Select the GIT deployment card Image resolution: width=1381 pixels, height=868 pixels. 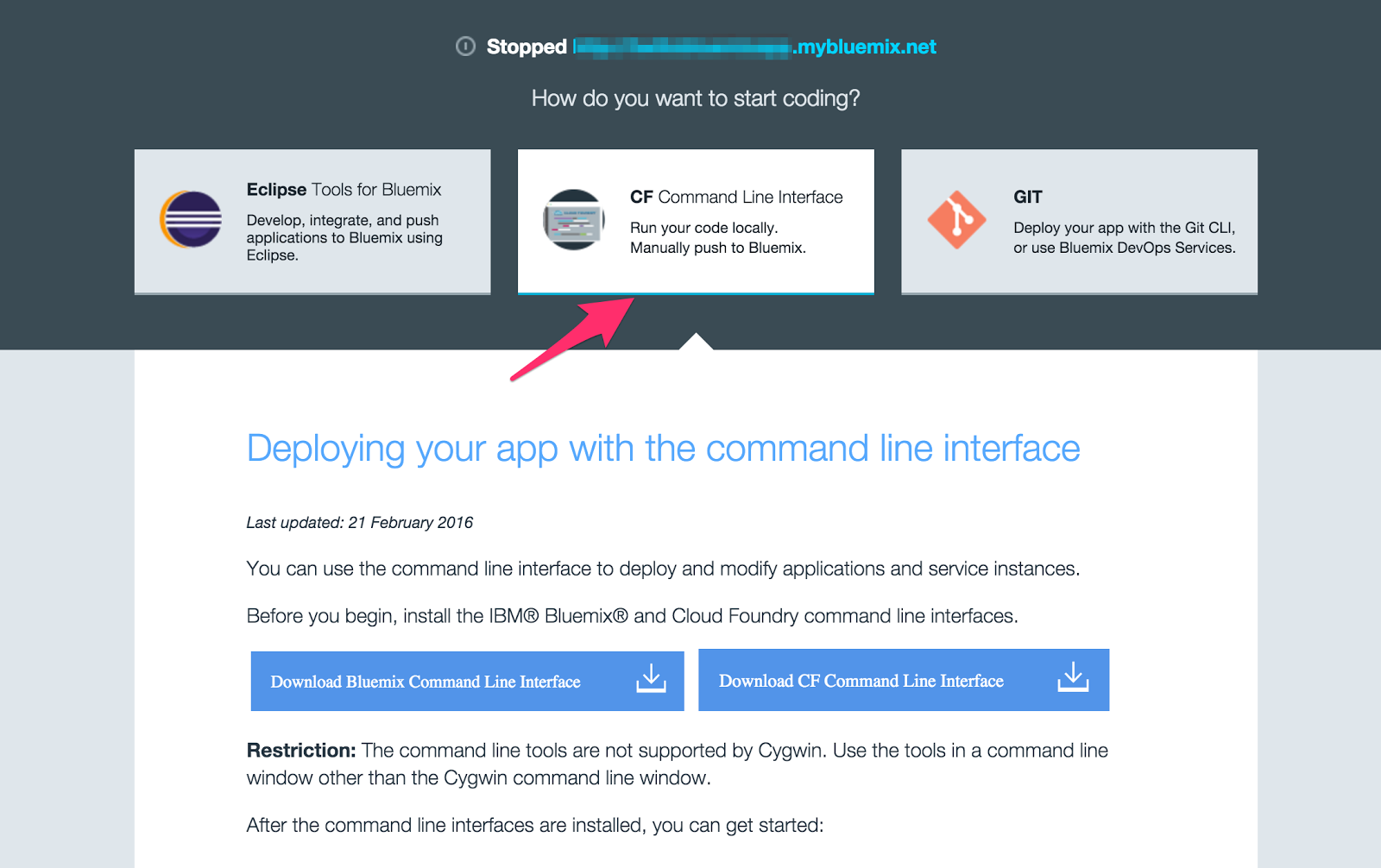click(x=1079, y=222)
